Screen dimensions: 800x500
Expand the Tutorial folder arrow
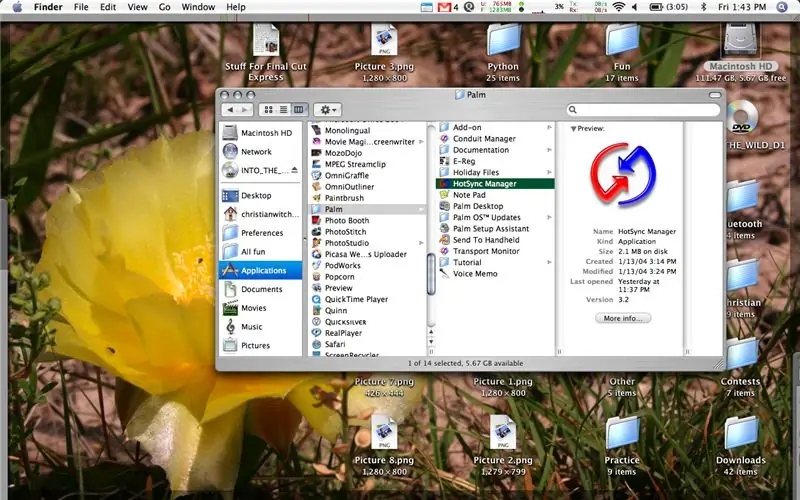click(x=549, y=262)
